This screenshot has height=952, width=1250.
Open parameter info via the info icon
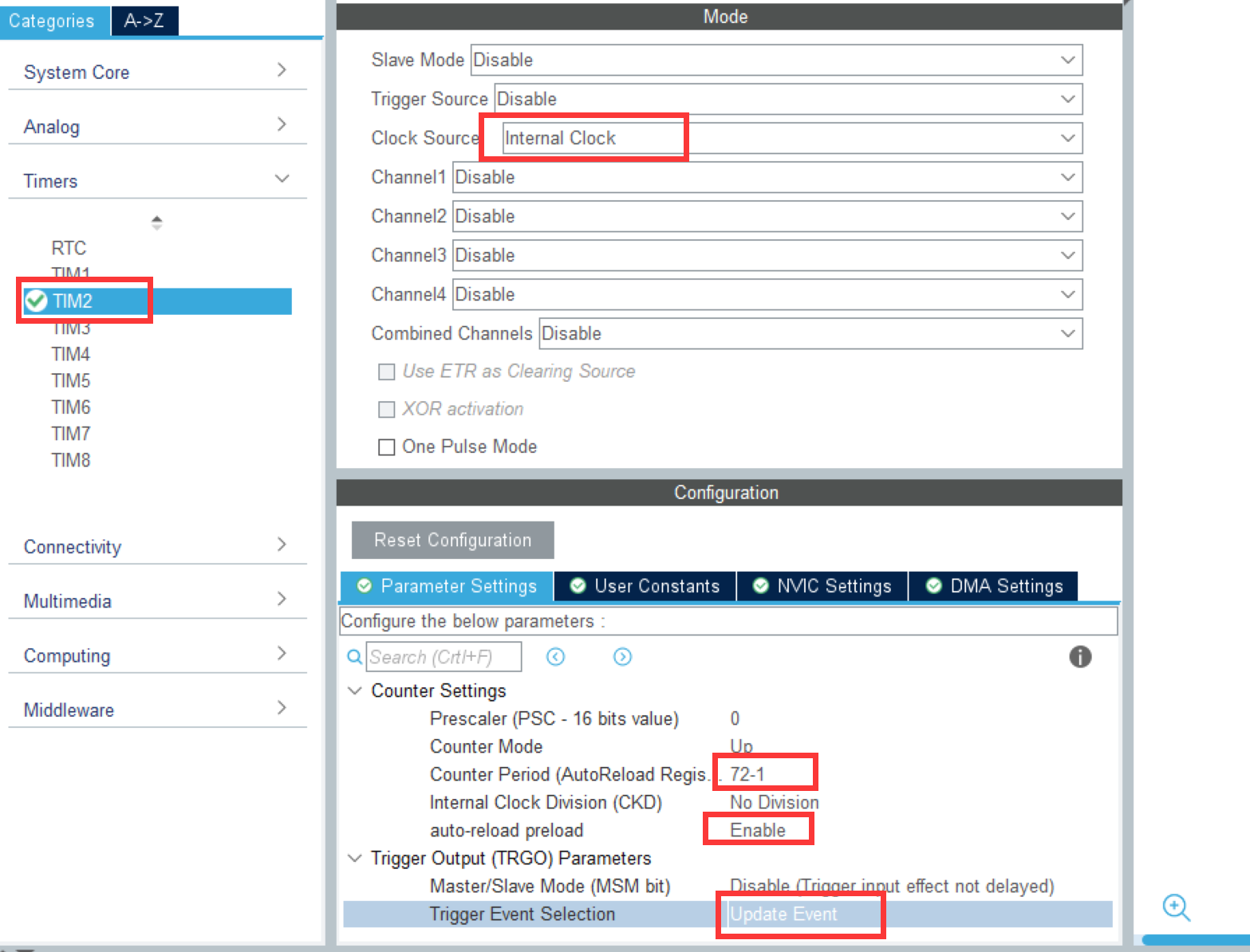(1081, 656)
